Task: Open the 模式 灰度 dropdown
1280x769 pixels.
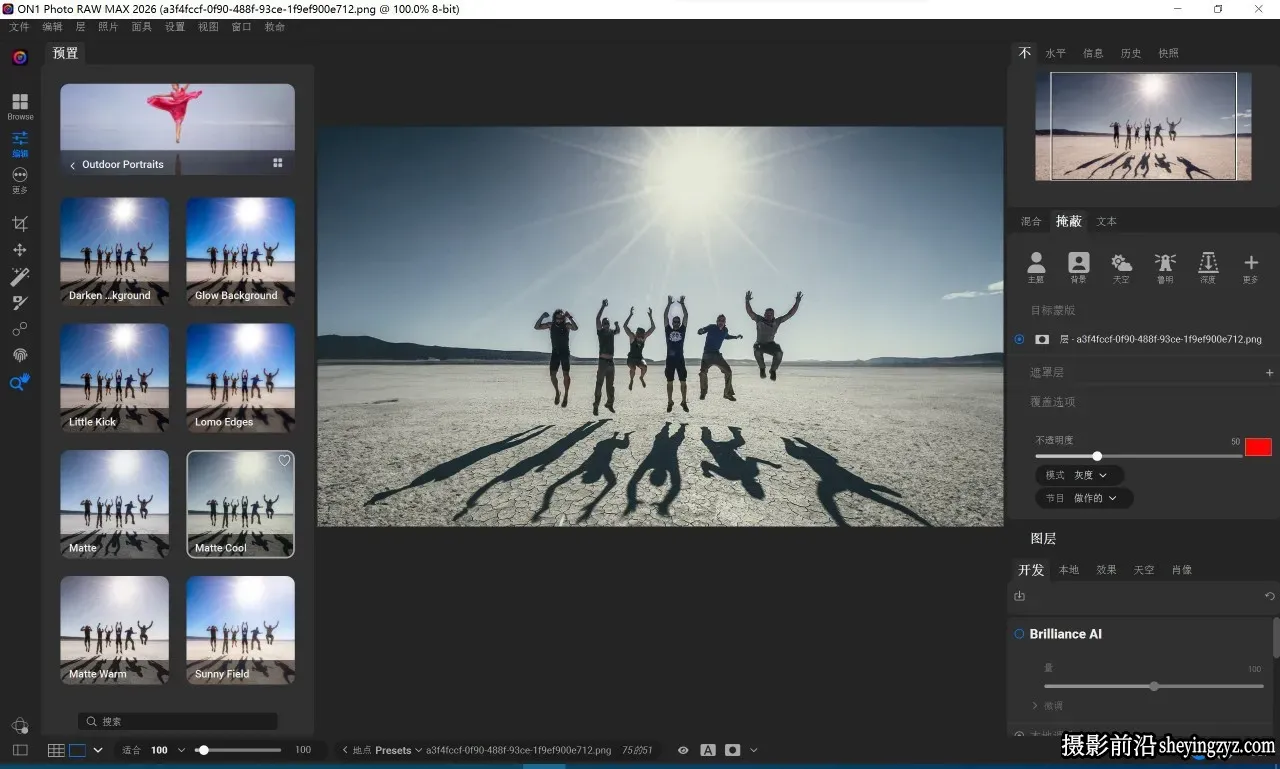Action: pyautogui.click(x=1079, y=475)
